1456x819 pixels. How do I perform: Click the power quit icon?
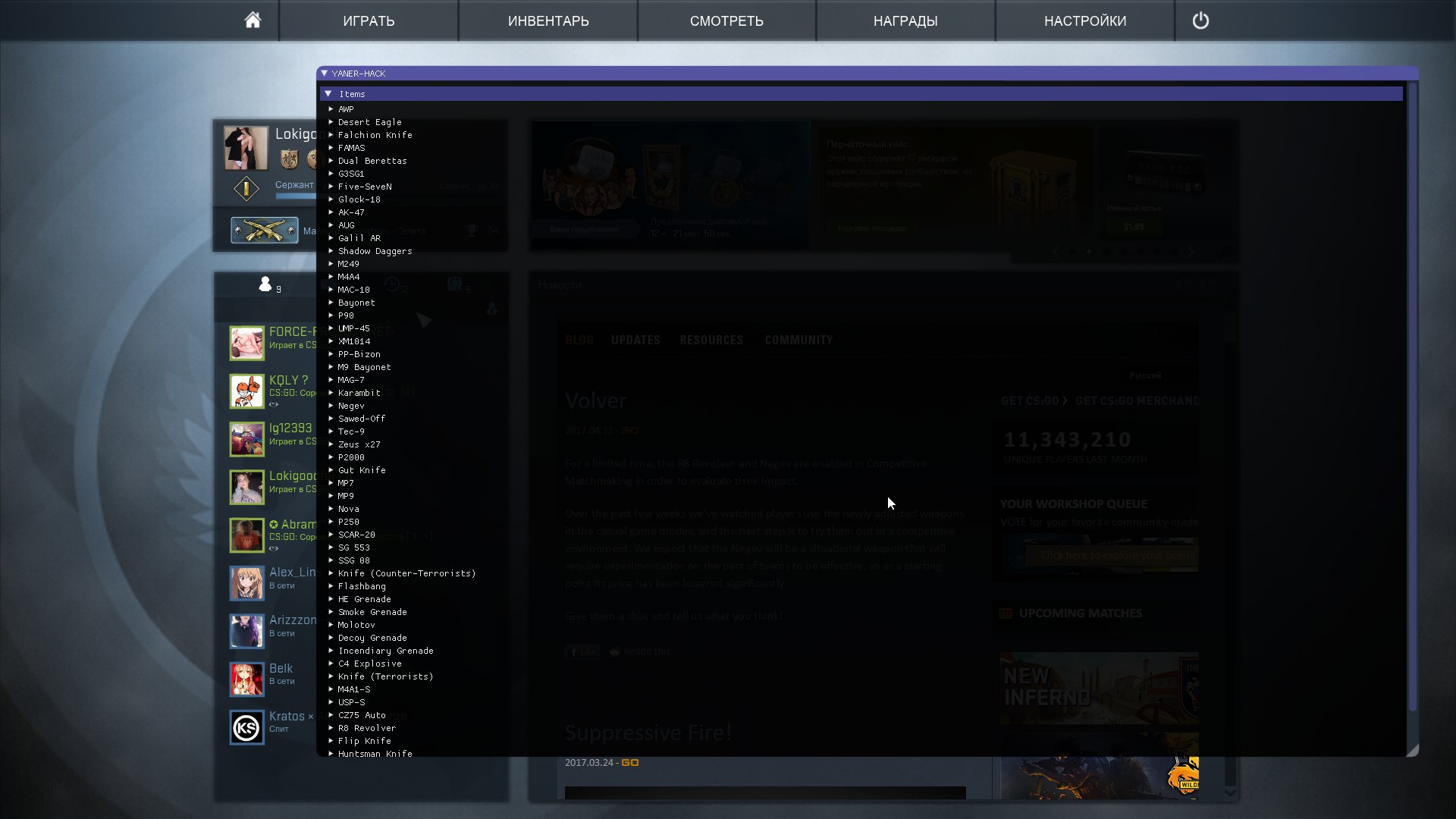point(1200,20)
